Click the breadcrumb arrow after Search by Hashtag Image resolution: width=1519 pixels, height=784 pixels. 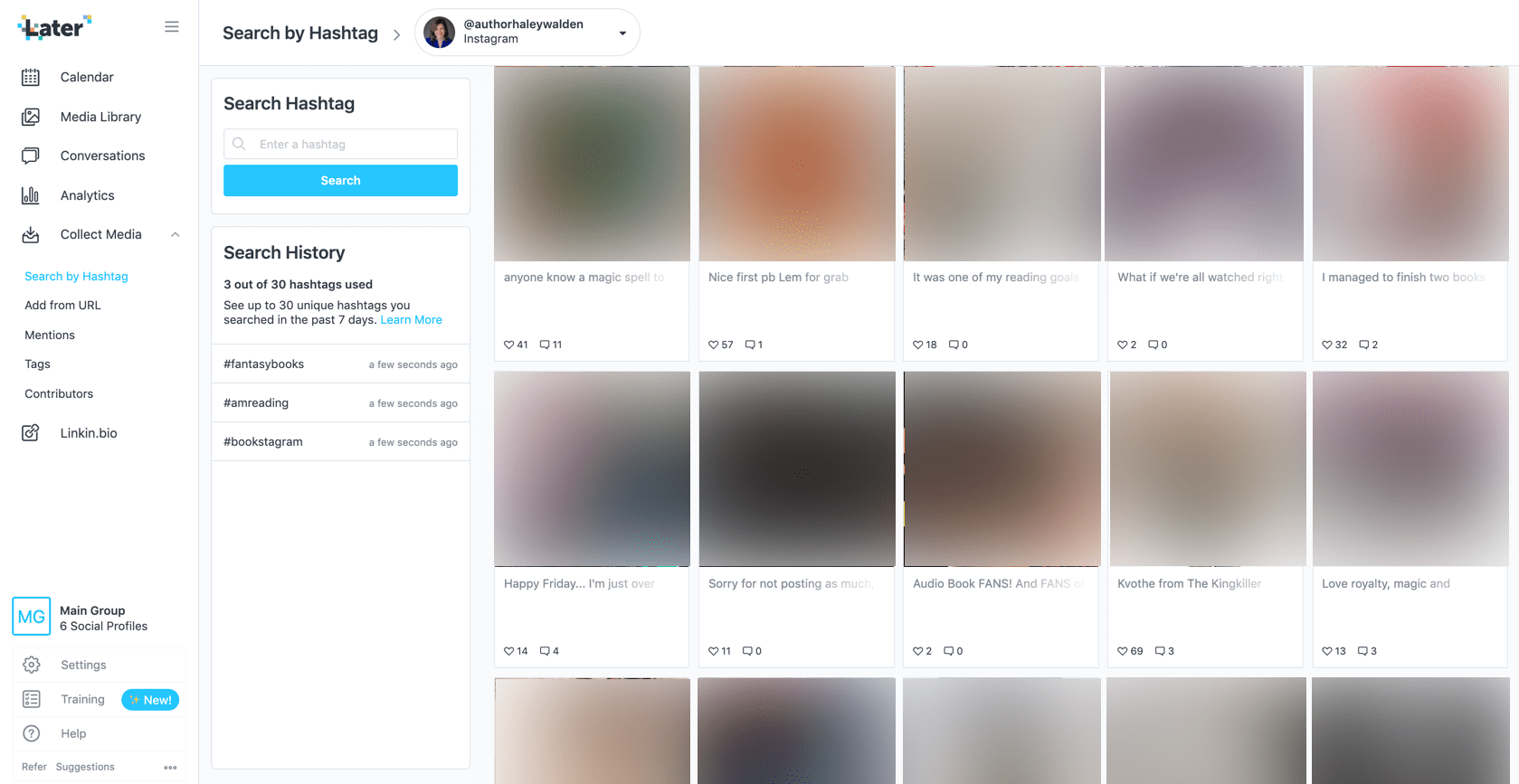396,34
